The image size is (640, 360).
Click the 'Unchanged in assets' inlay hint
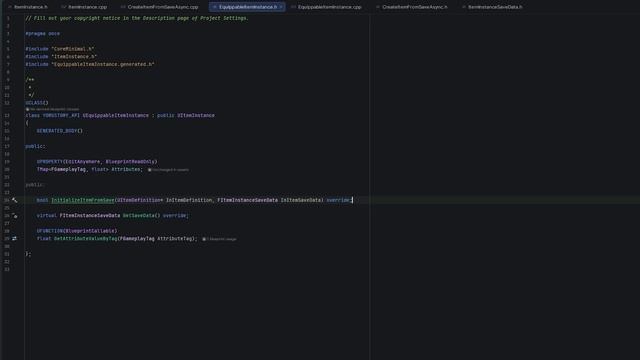(x=168, y=170)
